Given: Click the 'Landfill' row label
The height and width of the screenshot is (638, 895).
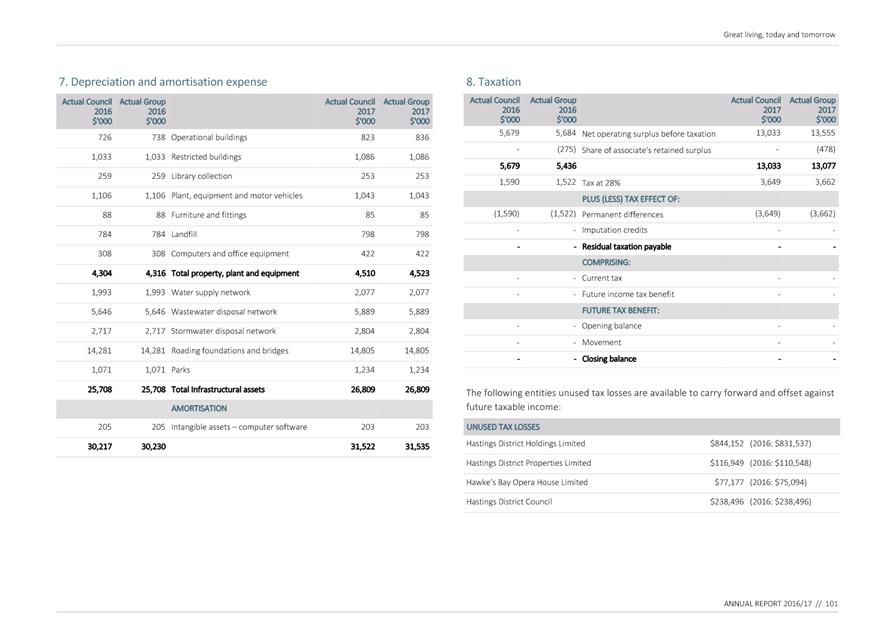Looking at the screenshot, I should (x=184, y=235).
